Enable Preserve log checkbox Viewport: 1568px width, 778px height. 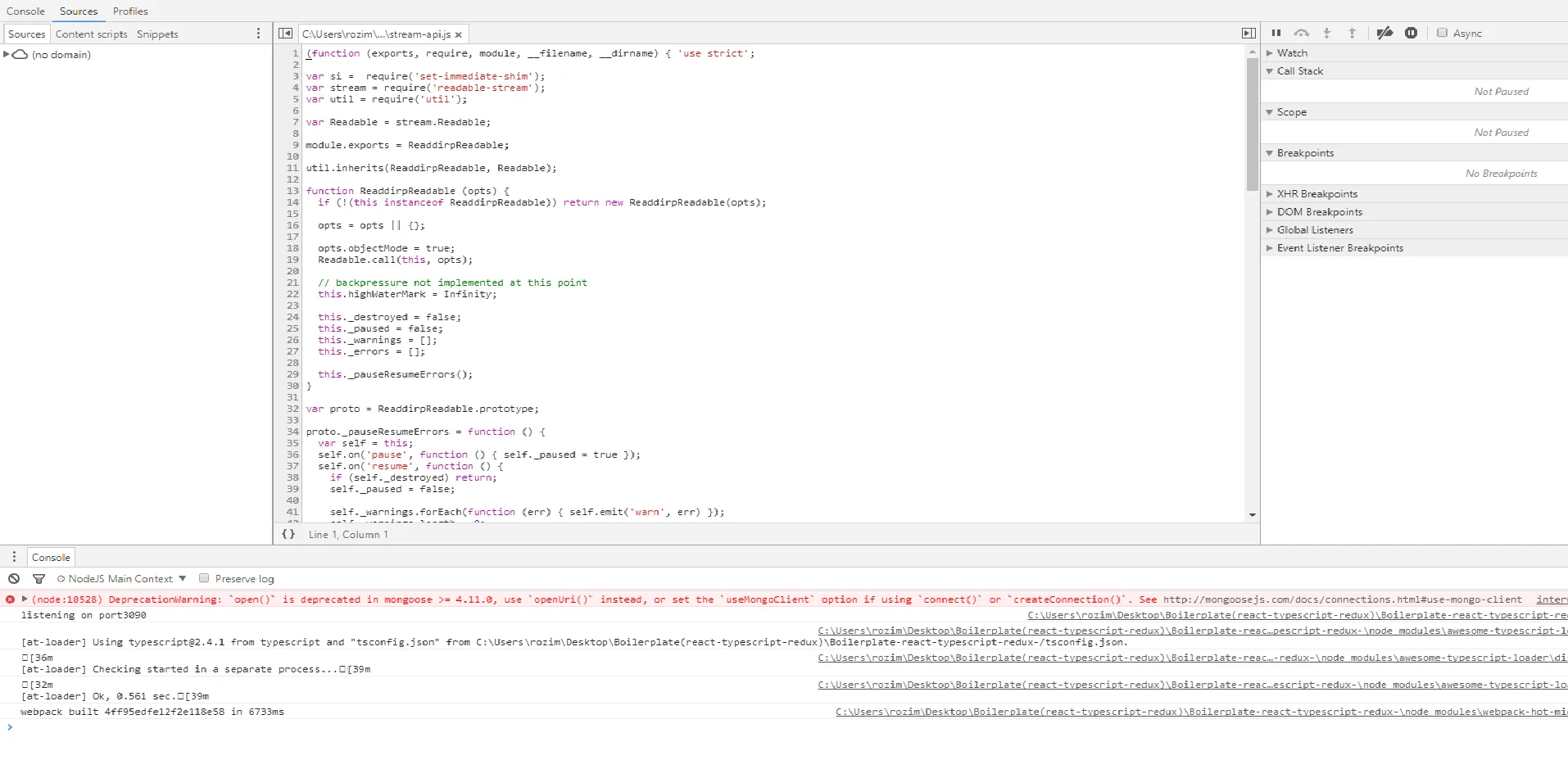point(205,578)
